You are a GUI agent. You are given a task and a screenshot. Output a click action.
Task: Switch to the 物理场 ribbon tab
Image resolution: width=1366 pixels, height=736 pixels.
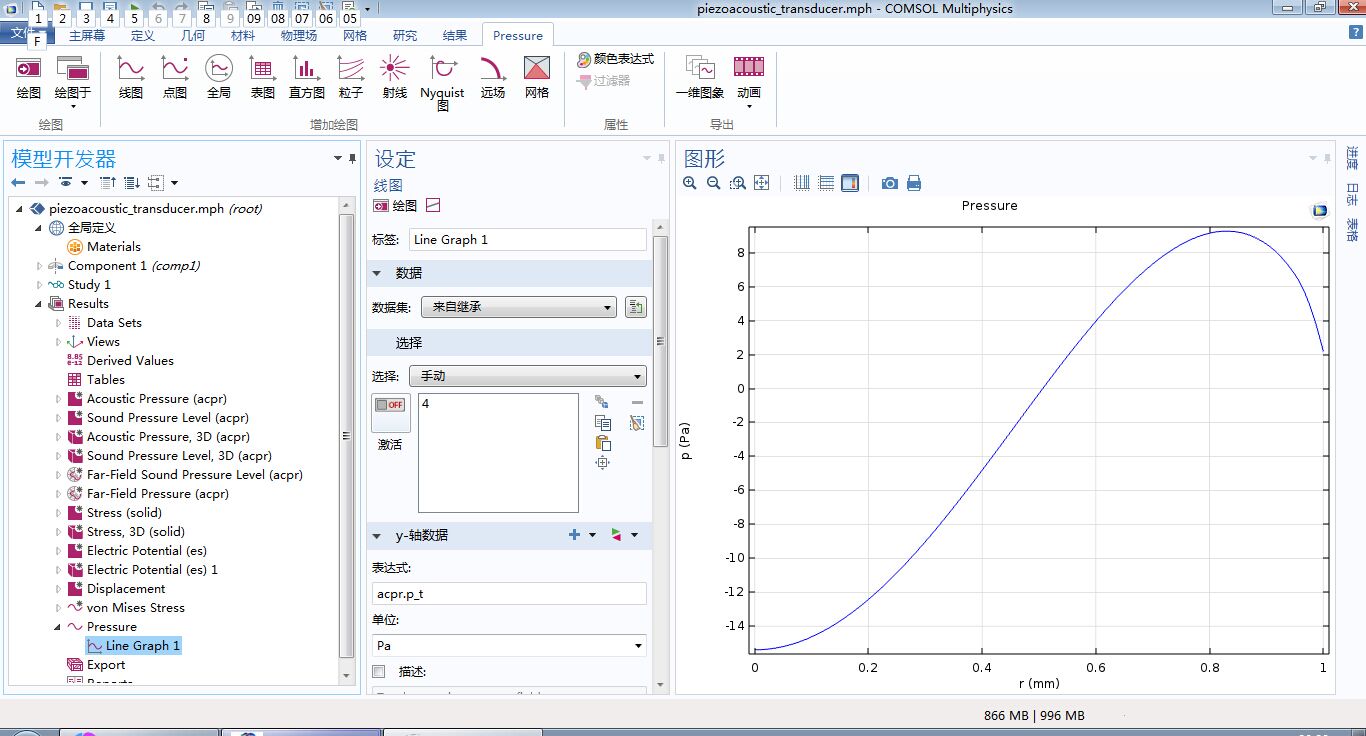click(x=299, y=35)
